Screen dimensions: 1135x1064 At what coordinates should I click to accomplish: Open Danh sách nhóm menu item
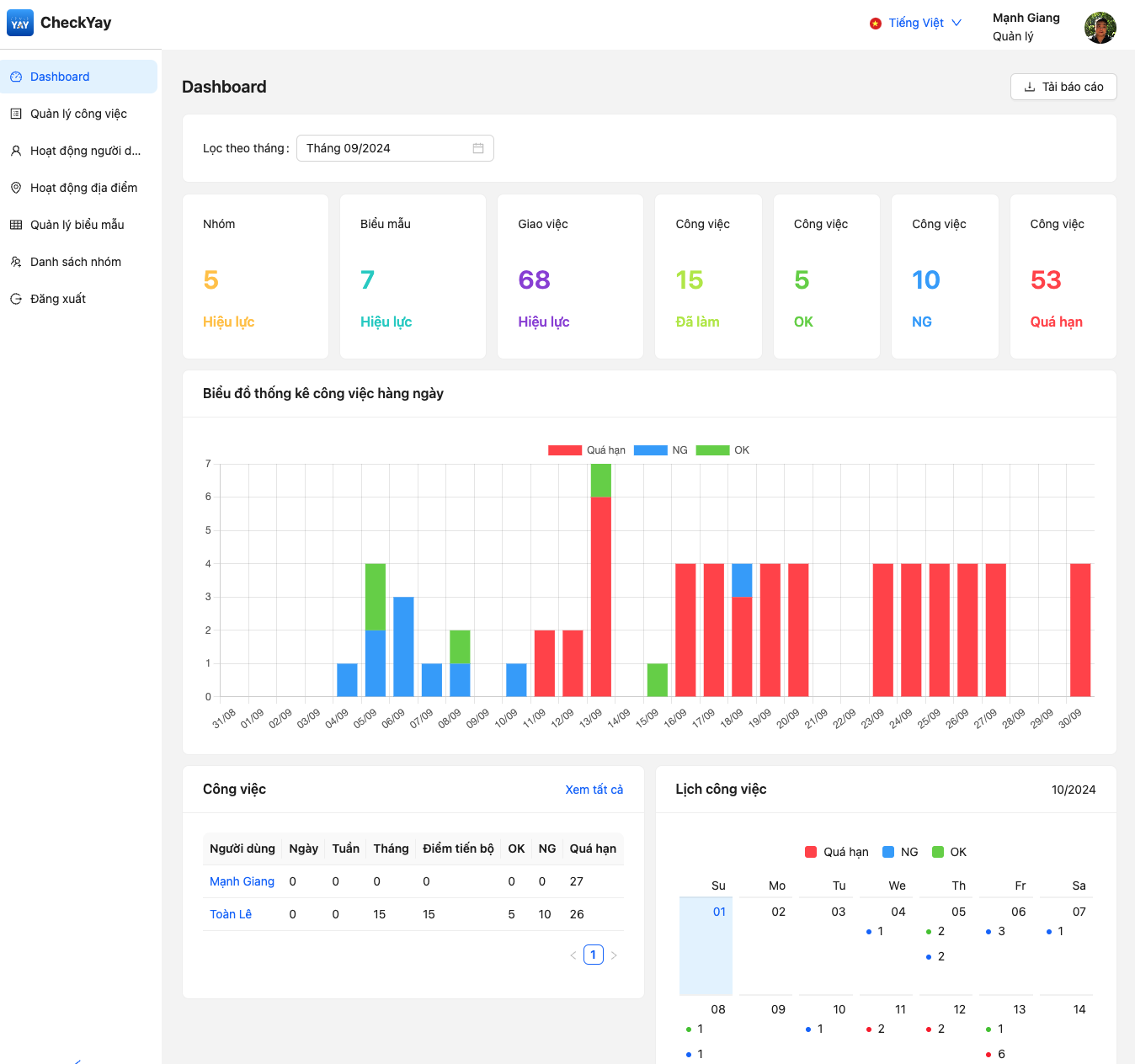(78, 262)
